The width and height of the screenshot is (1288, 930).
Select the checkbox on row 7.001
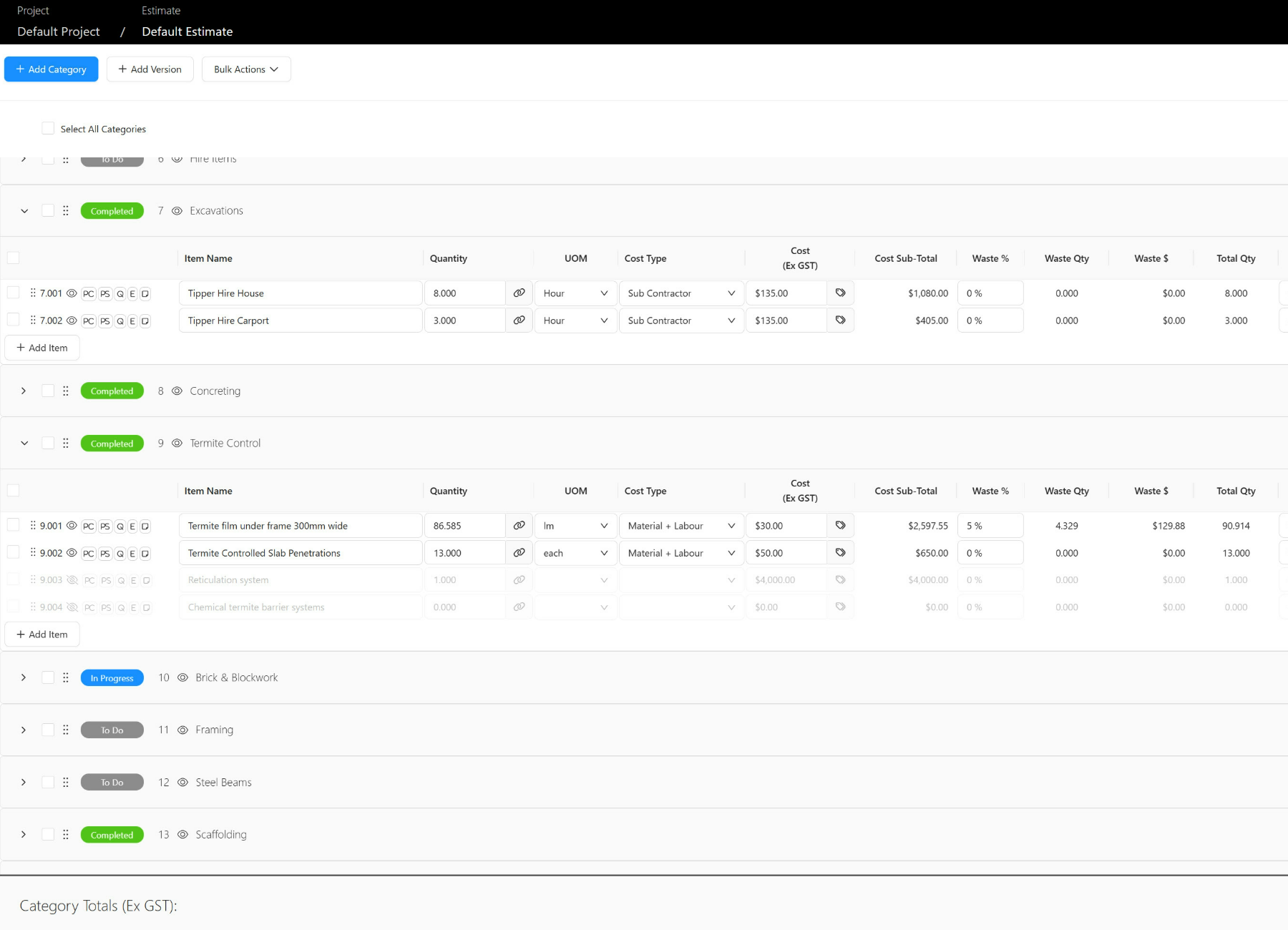pyautogui.click(x=13, y=293)
